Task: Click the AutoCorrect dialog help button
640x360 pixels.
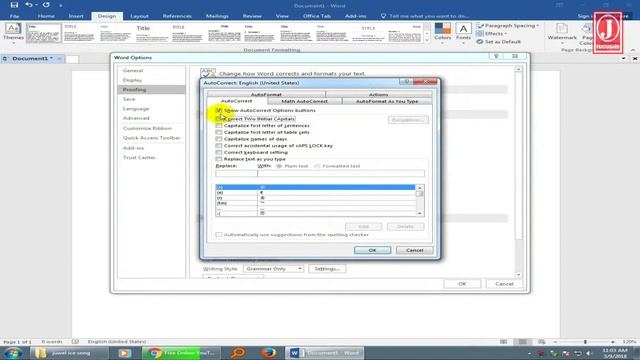Action: coord(407,82)
